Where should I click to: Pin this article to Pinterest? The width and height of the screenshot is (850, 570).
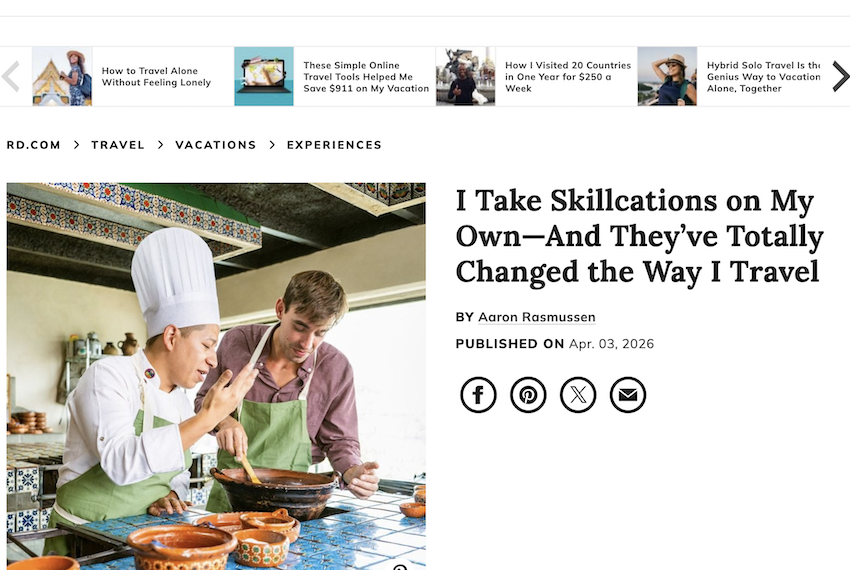click(528, 395)
